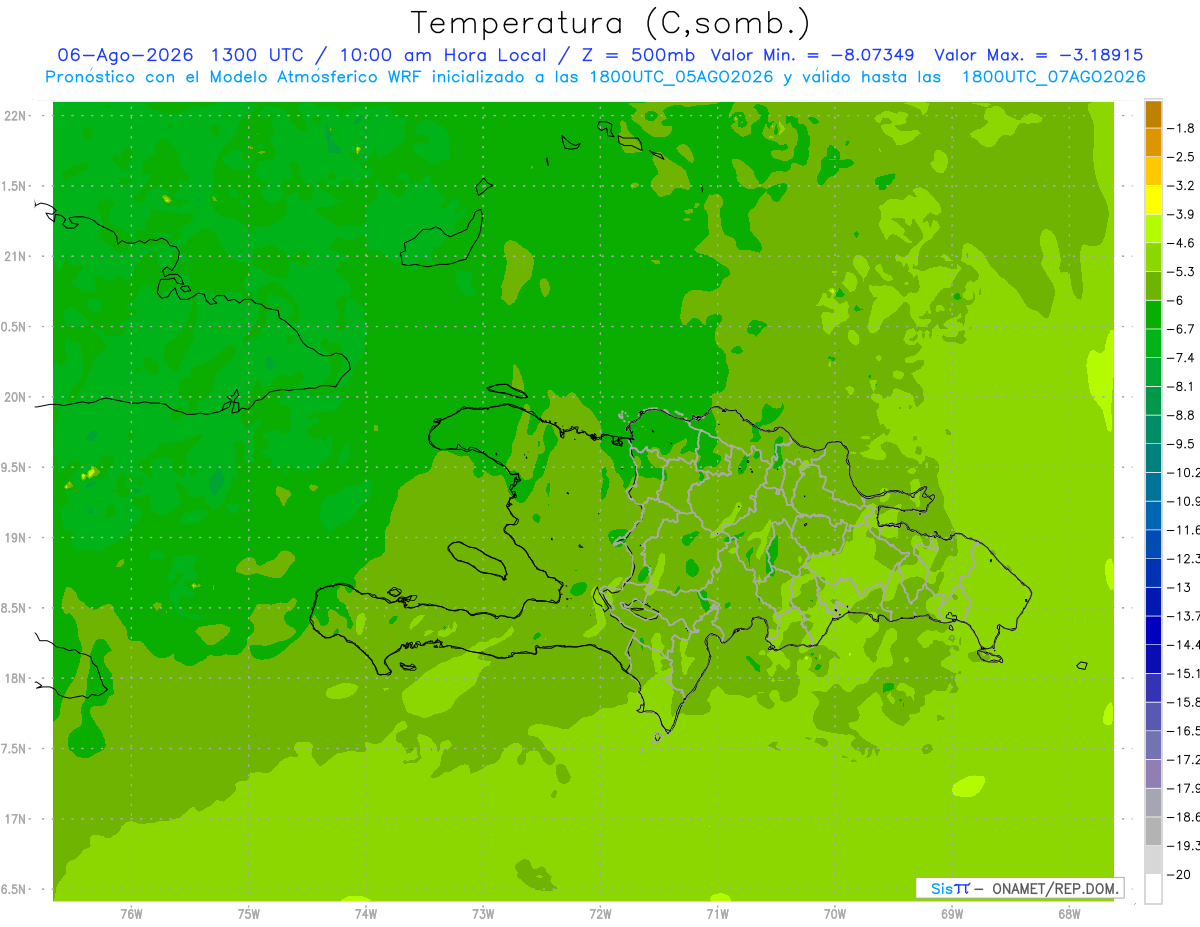Click the "21N" latitude label
This screenshot has width=1200, height=927.
16,257
